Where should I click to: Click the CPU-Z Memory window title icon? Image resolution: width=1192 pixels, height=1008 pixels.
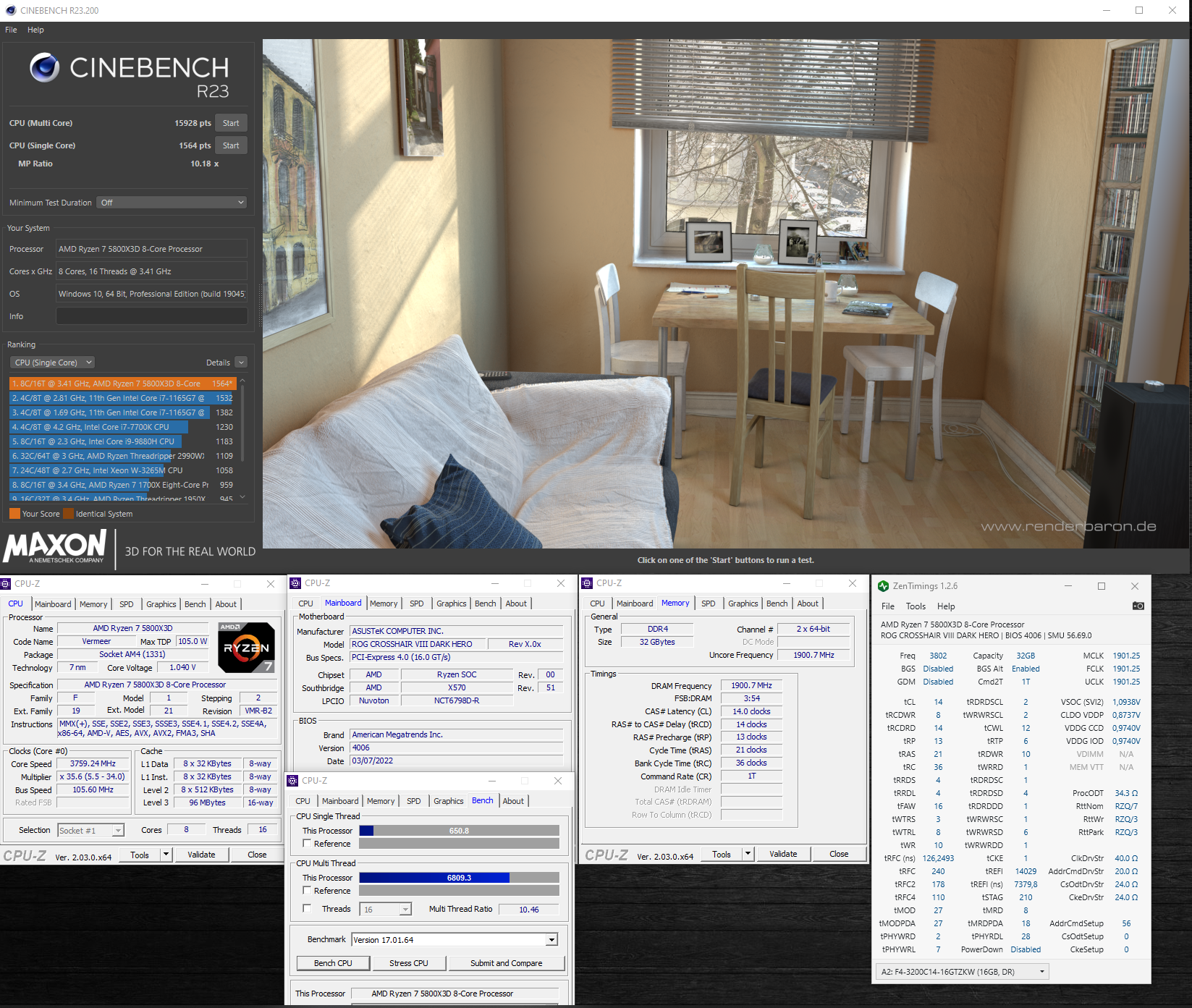[x=587, y=583]
